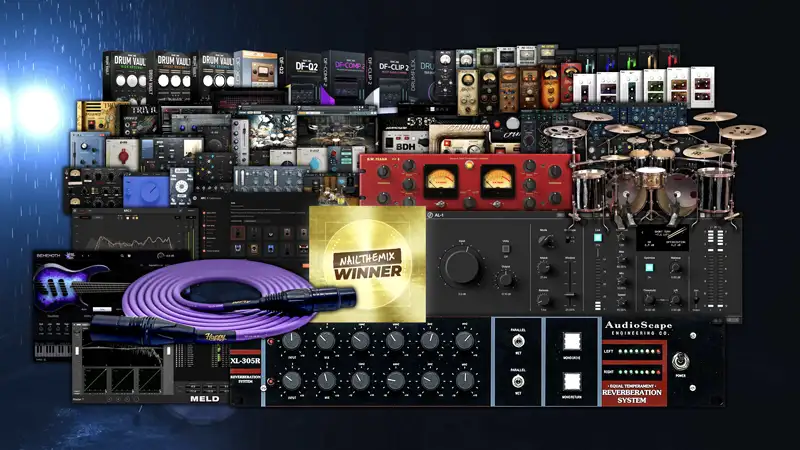Click the upper-row MIX knob on XL-305R
Screen dimensions: 800x450
click(x=326, y=341)
